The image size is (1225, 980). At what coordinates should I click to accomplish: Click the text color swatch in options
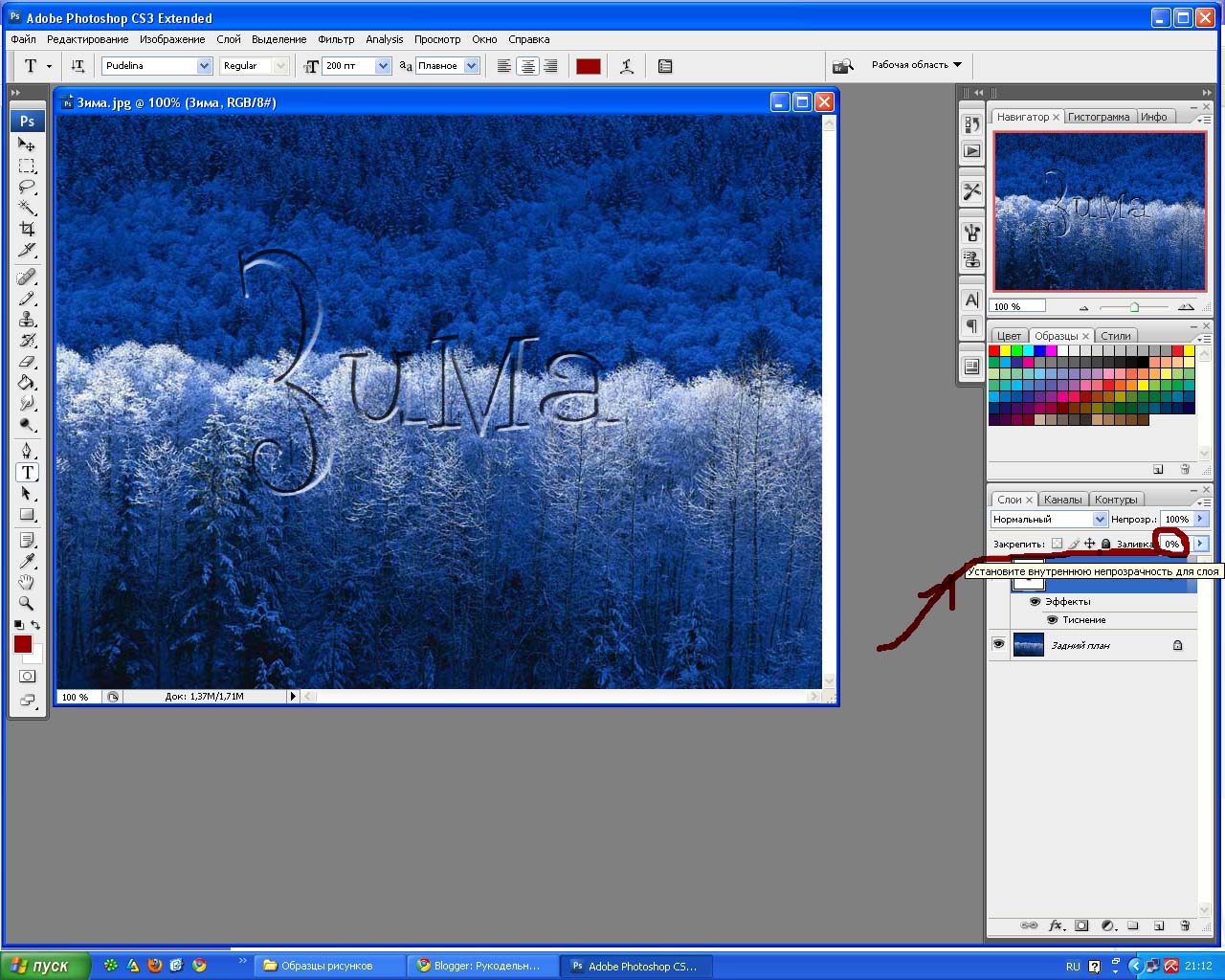tap(588, 66)
